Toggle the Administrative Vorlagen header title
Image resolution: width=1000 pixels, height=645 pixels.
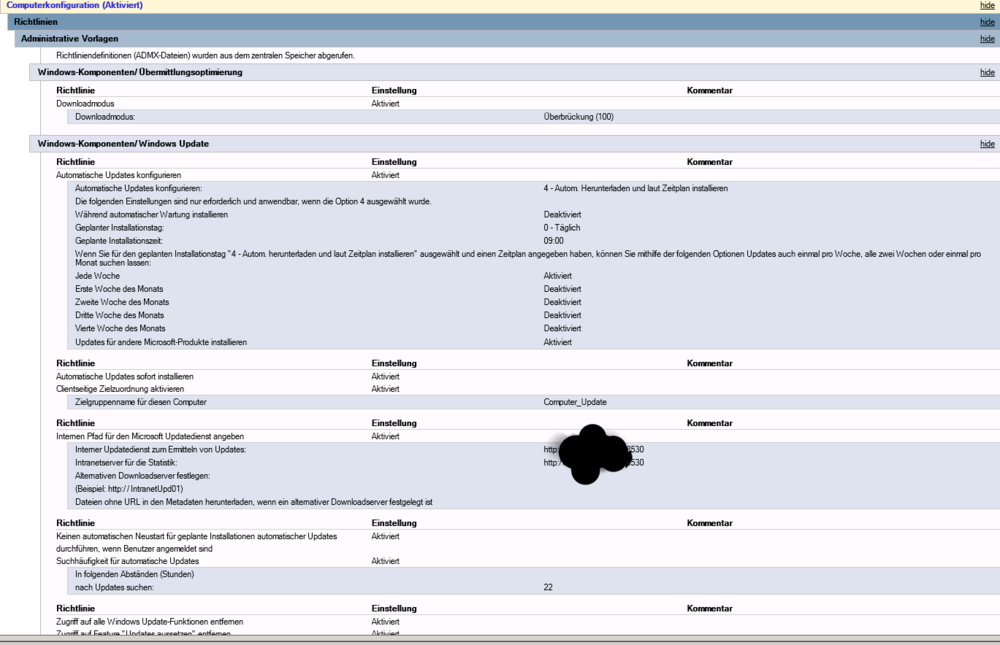click(69, 39)
